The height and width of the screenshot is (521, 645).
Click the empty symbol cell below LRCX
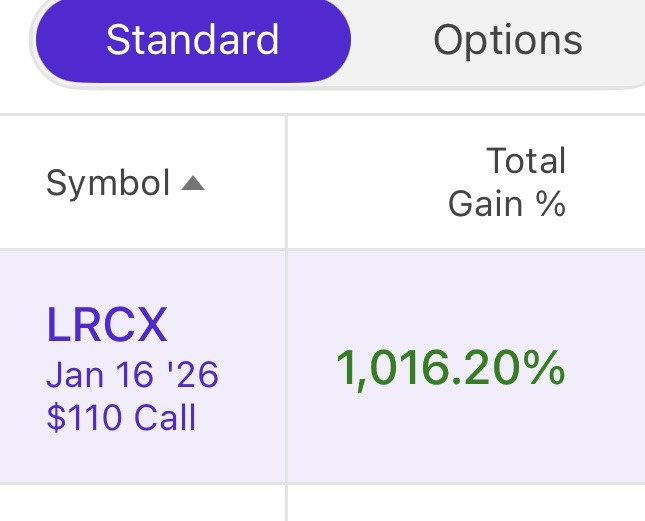142,504
